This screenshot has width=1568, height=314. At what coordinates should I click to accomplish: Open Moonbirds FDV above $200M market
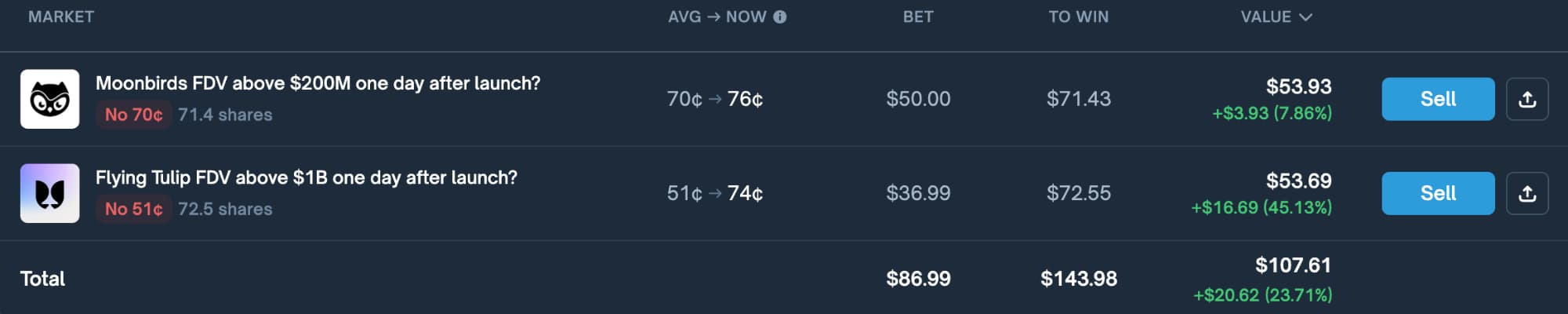(x=318, y=83)
